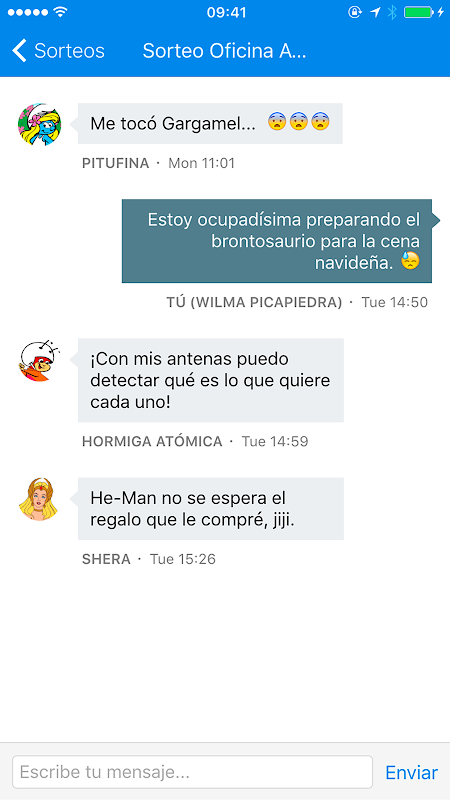Tap the sweat face emoji in Wilma's message
Screen dimensions: 450x800
410,261
